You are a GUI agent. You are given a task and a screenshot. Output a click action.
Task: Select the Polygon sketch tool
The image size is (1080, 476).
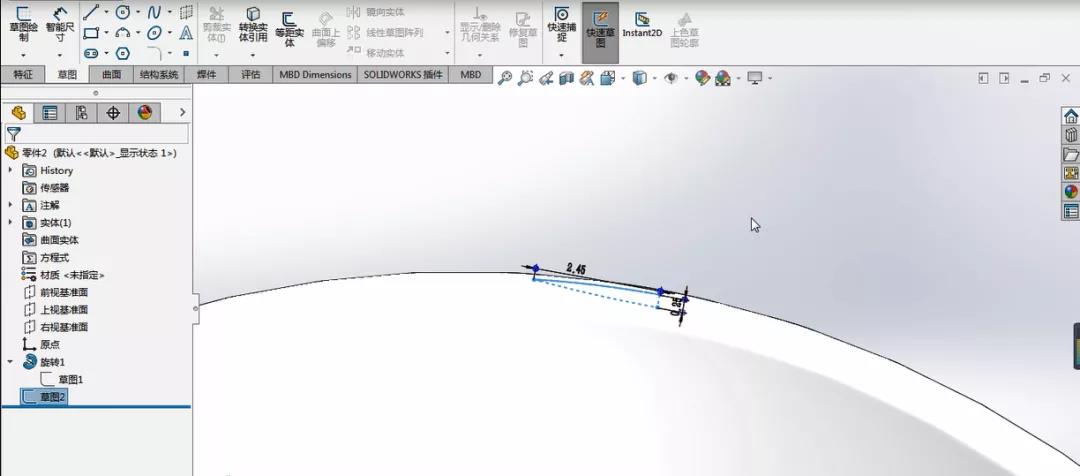click(123, 53)
